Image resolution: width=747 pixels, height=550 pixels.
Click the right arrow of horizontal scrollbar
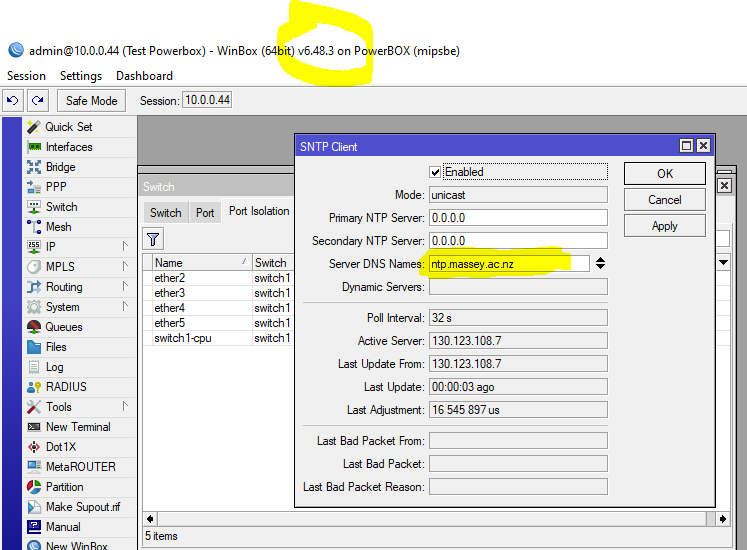722,519
